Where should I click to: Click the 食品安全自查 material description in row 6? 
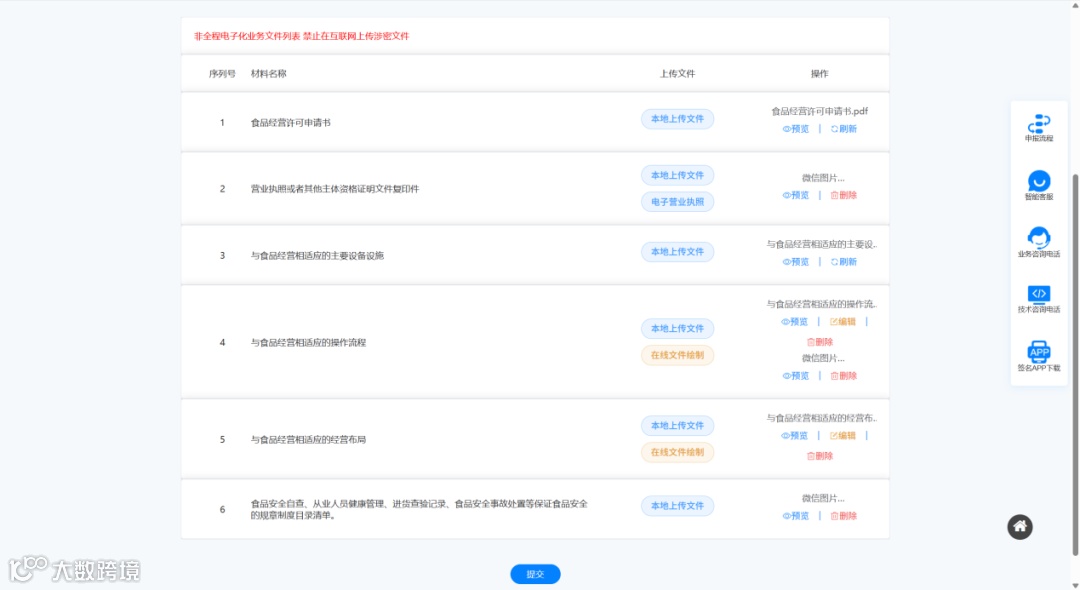[x=419, y=509]
